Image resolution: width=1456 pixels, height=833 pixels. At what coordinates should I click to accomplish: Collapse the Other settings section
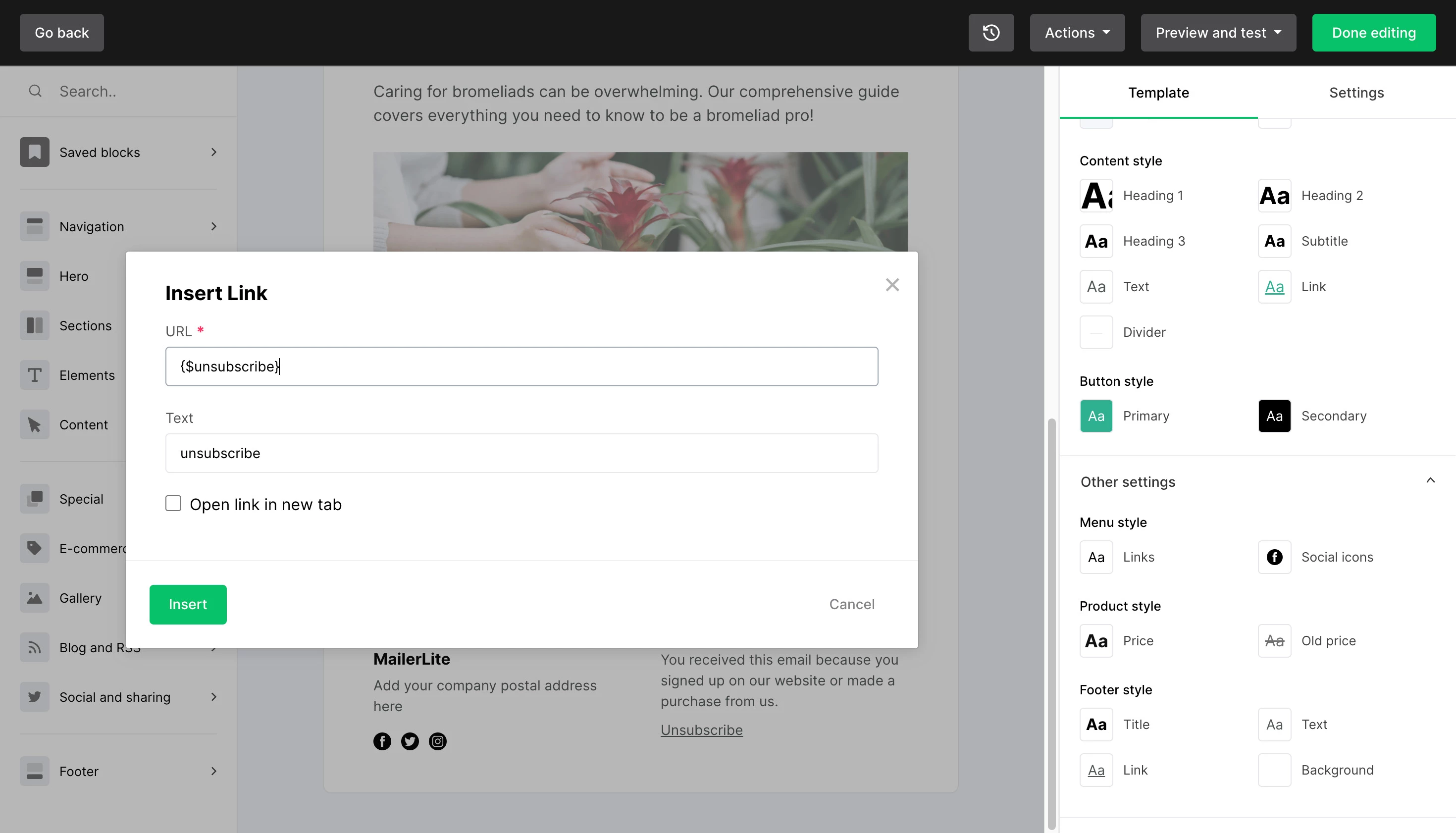point(1430,481)
